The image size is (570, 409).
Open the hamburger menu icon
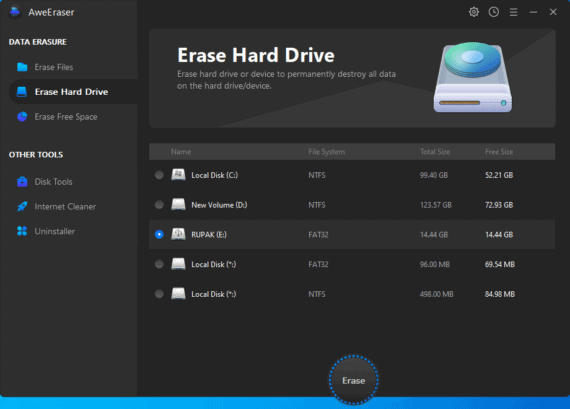click(513, 12)
